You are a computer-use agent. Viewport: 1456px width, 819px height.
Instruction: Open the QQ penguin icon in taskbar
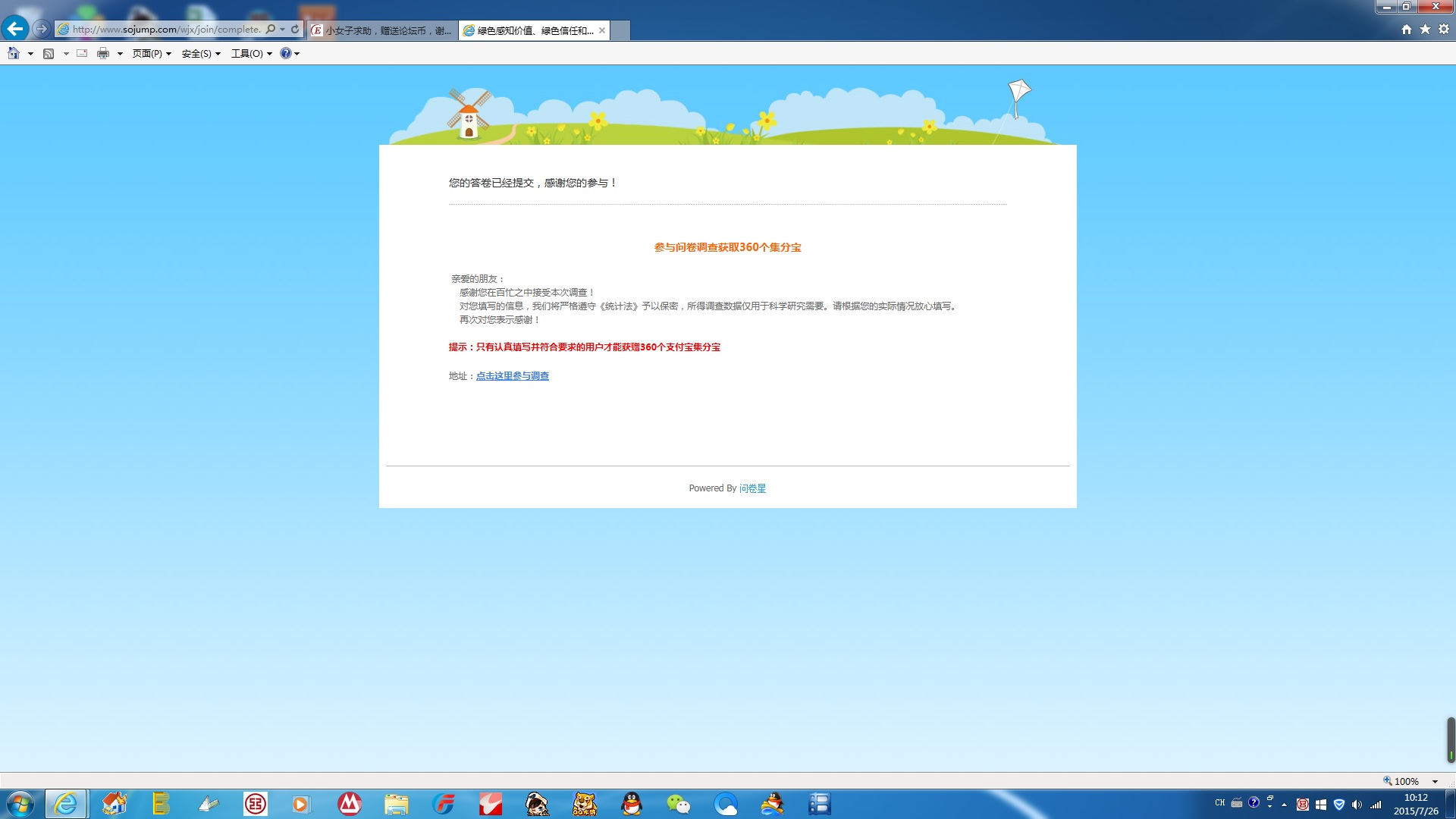632,804
